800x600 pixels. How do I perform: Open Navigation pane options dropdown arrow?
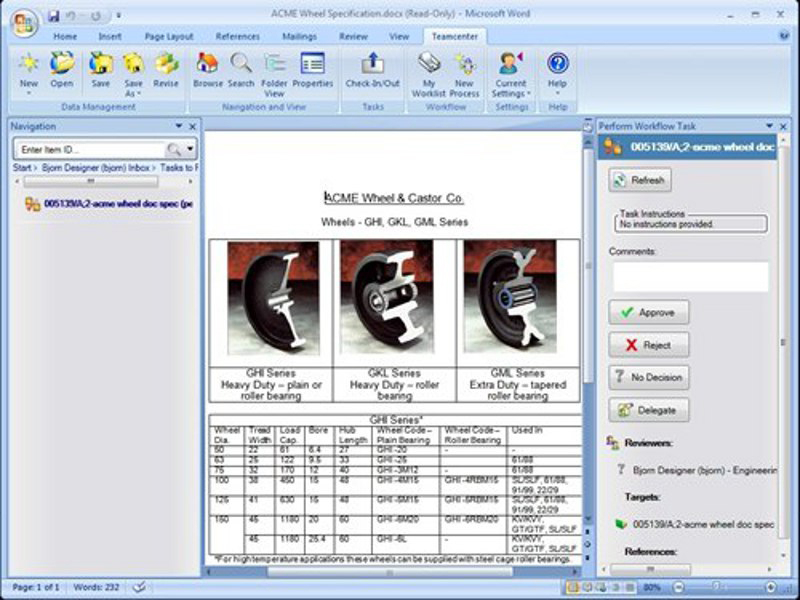pyautogui.click(x=179, y=126)
